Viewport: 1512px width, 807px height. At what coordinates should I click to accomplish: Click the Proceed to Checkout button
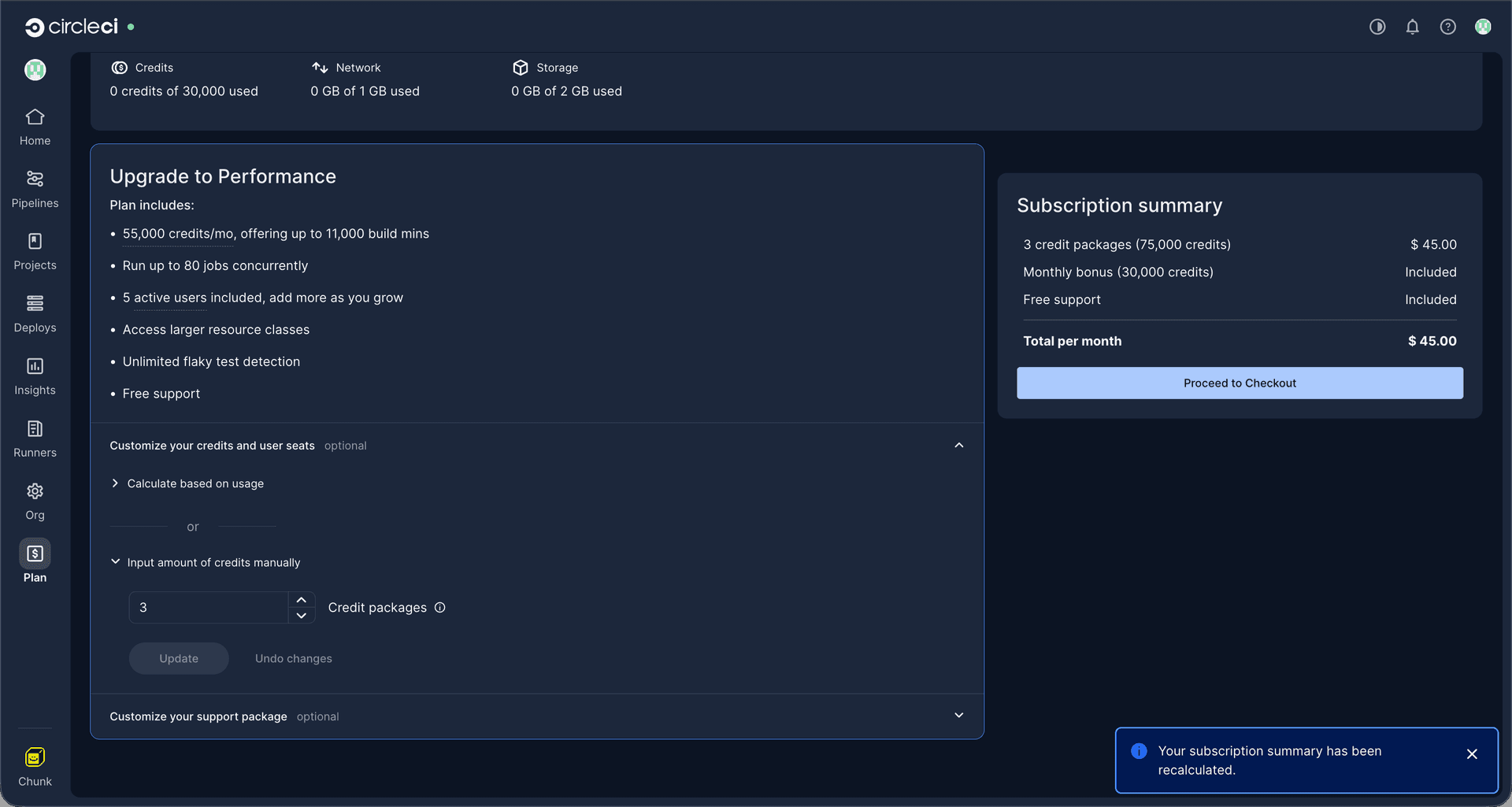pos(1240,383)
